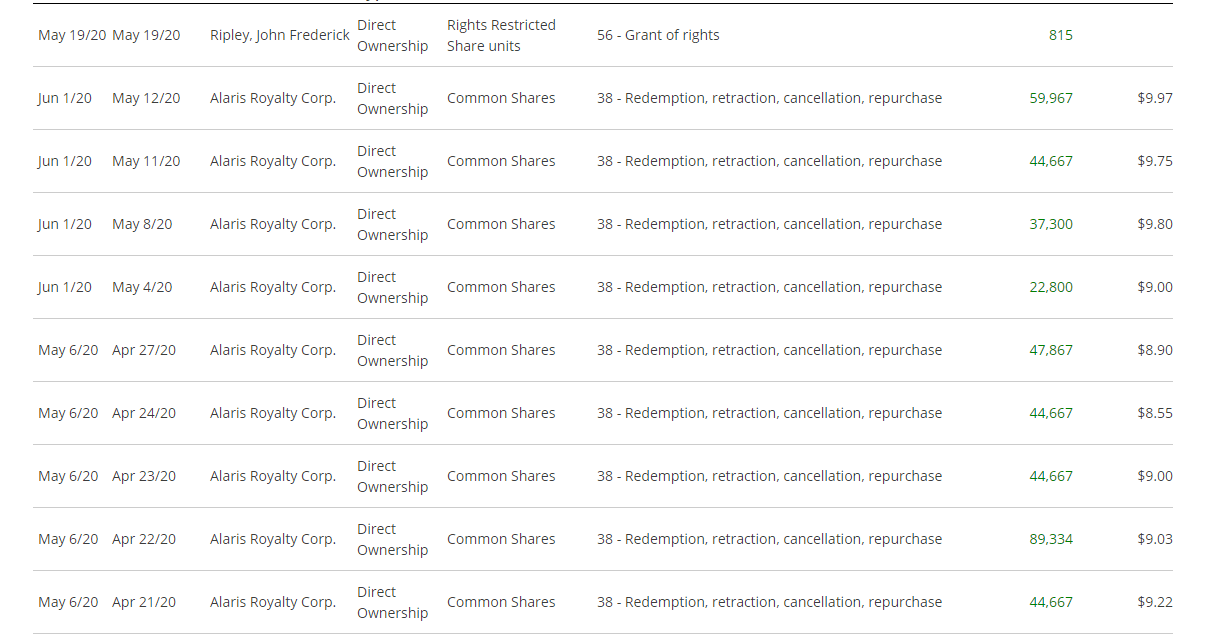Click Alaris Royalty Corp. on Apr 27/20 row
1210x640 pixels.
273,350
